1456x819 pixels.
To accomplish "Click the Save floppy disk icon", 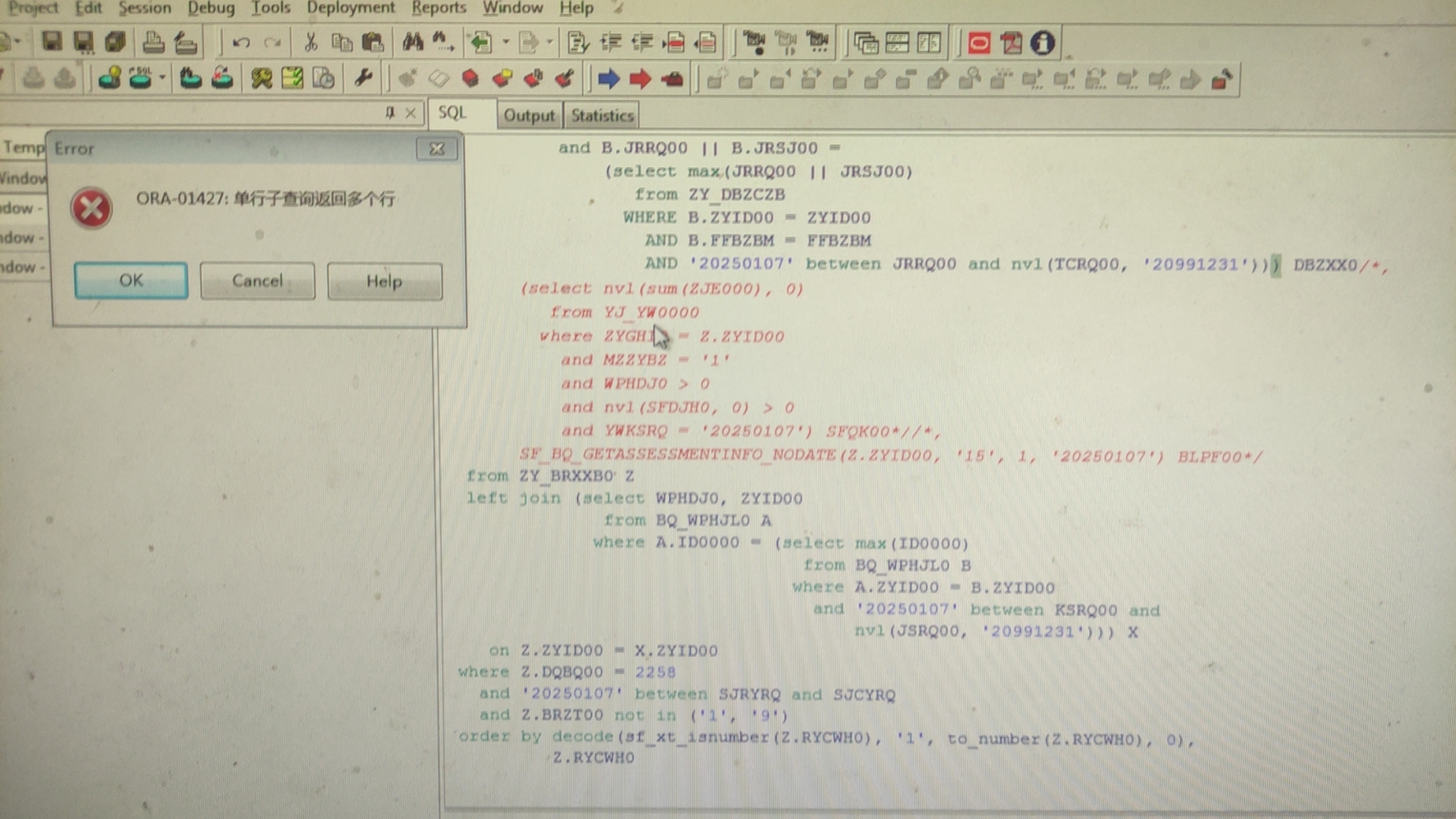I will 52,42.
